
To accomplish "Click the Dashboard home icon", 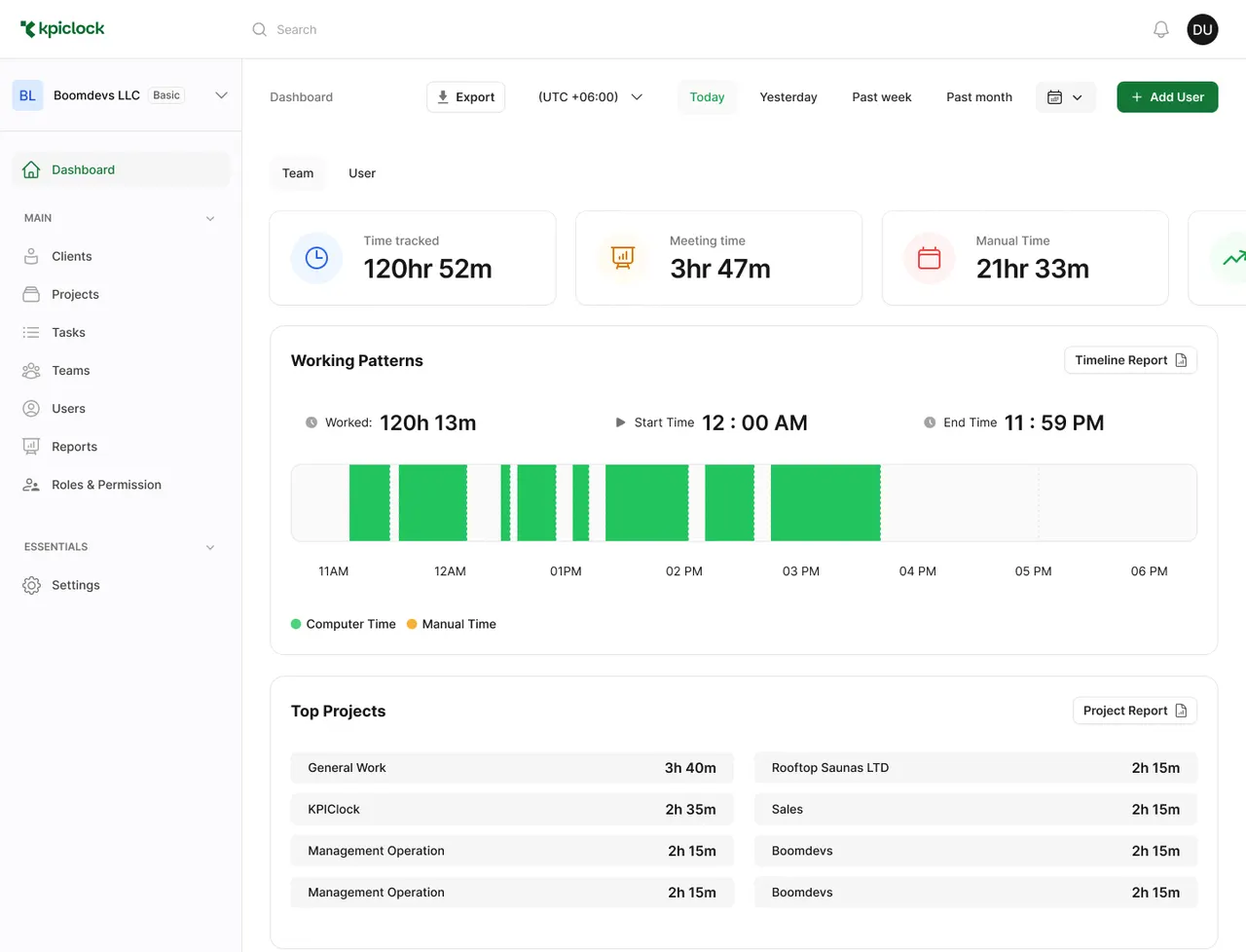I will point(31,169).
